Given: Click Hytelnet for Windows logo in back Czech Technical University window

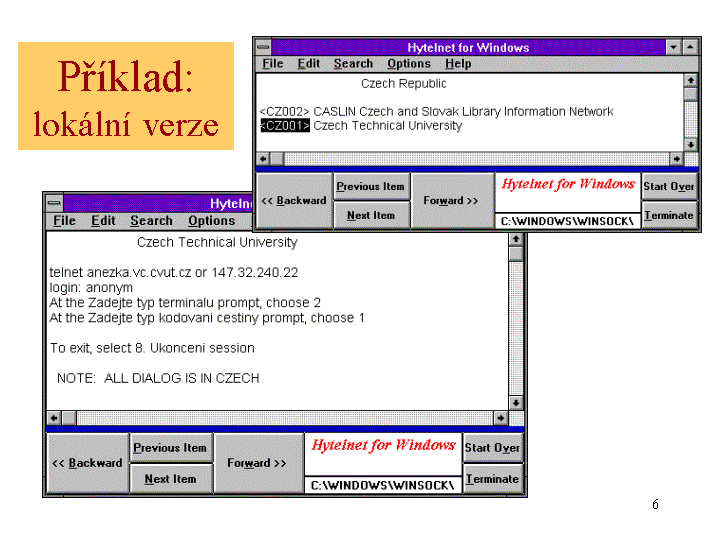Looking at the screenshot, I should click(x=383, y=445).
